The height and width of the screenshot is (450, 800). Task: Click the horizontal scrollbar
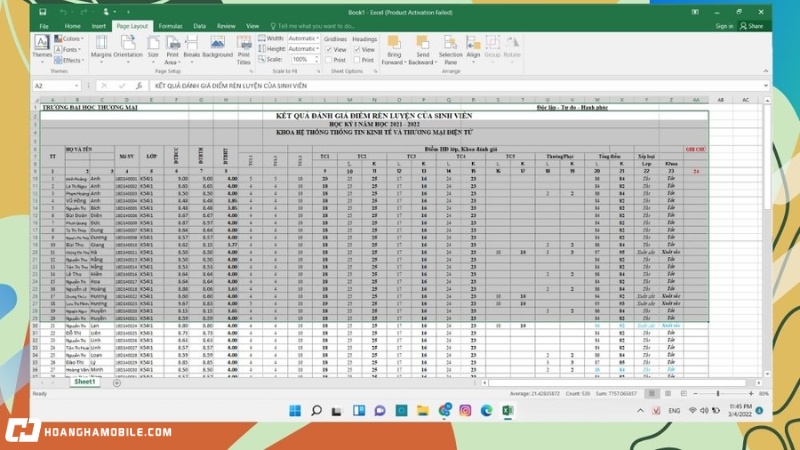click(x=617, y=383)
